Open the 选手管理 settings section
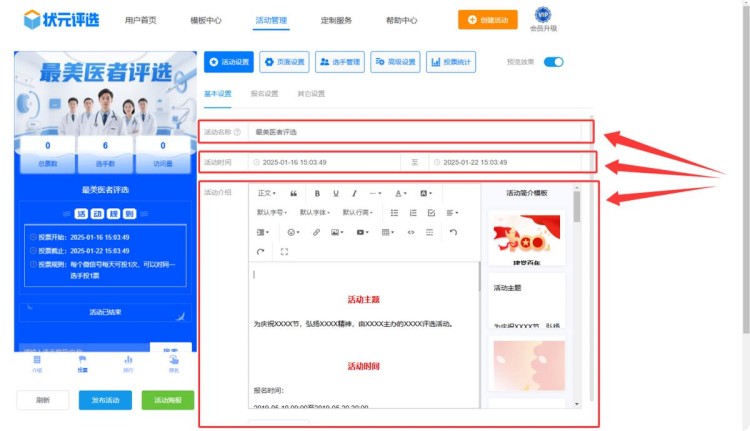The image size is (750, 431). [340, 62]
